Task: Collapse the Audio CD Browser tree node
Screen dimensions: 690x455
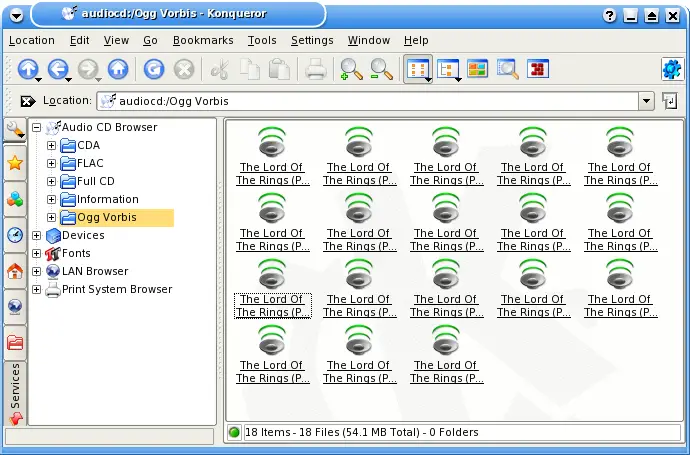Action: coord(37,128)
